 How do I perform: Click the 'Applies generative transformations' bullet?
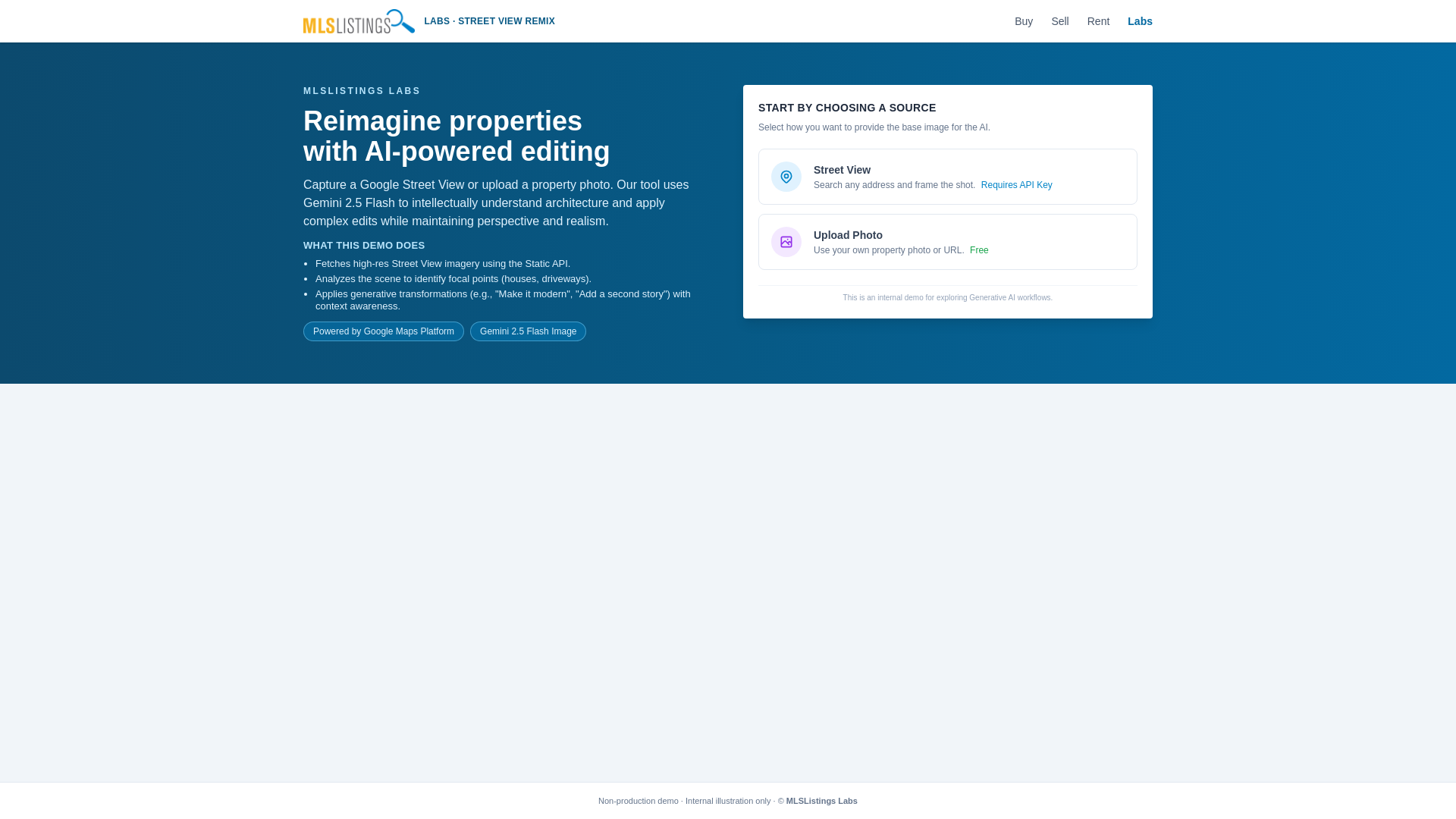click(x=503, y=300)
